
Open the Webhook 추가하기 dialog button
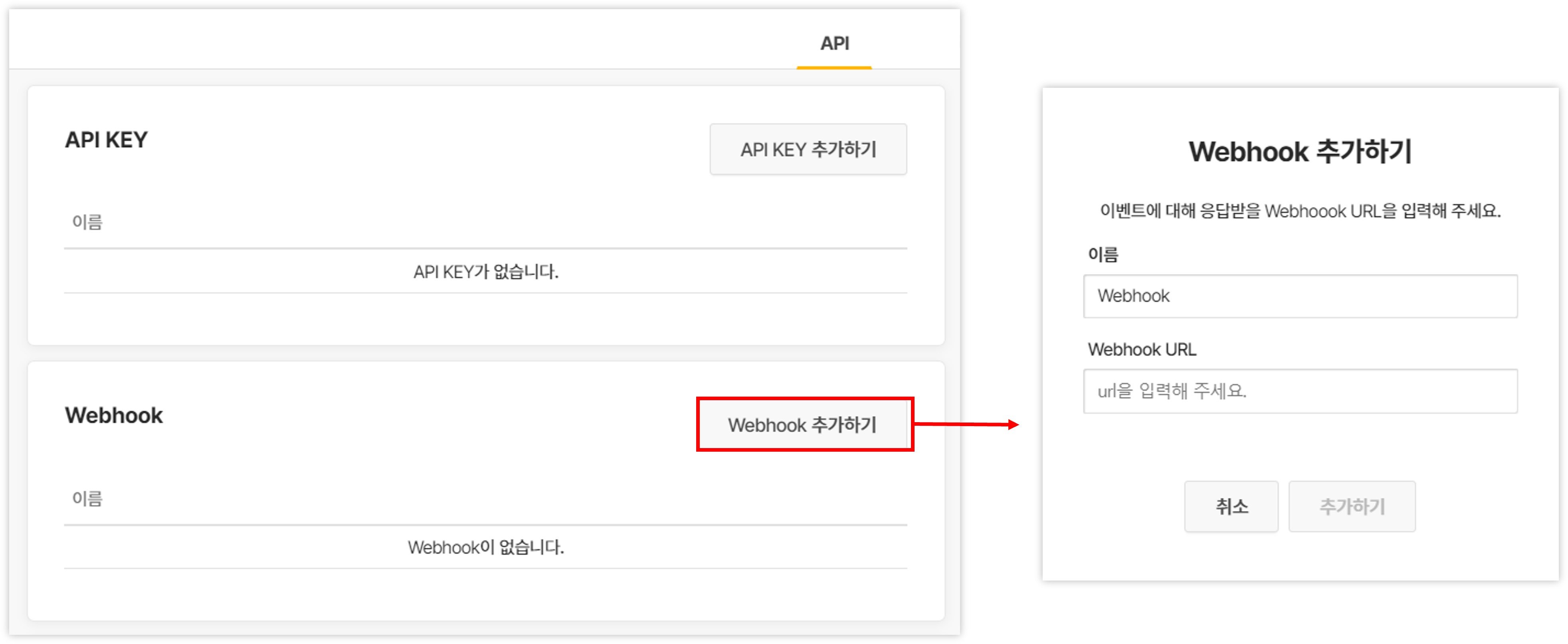[x=804, y=424]
